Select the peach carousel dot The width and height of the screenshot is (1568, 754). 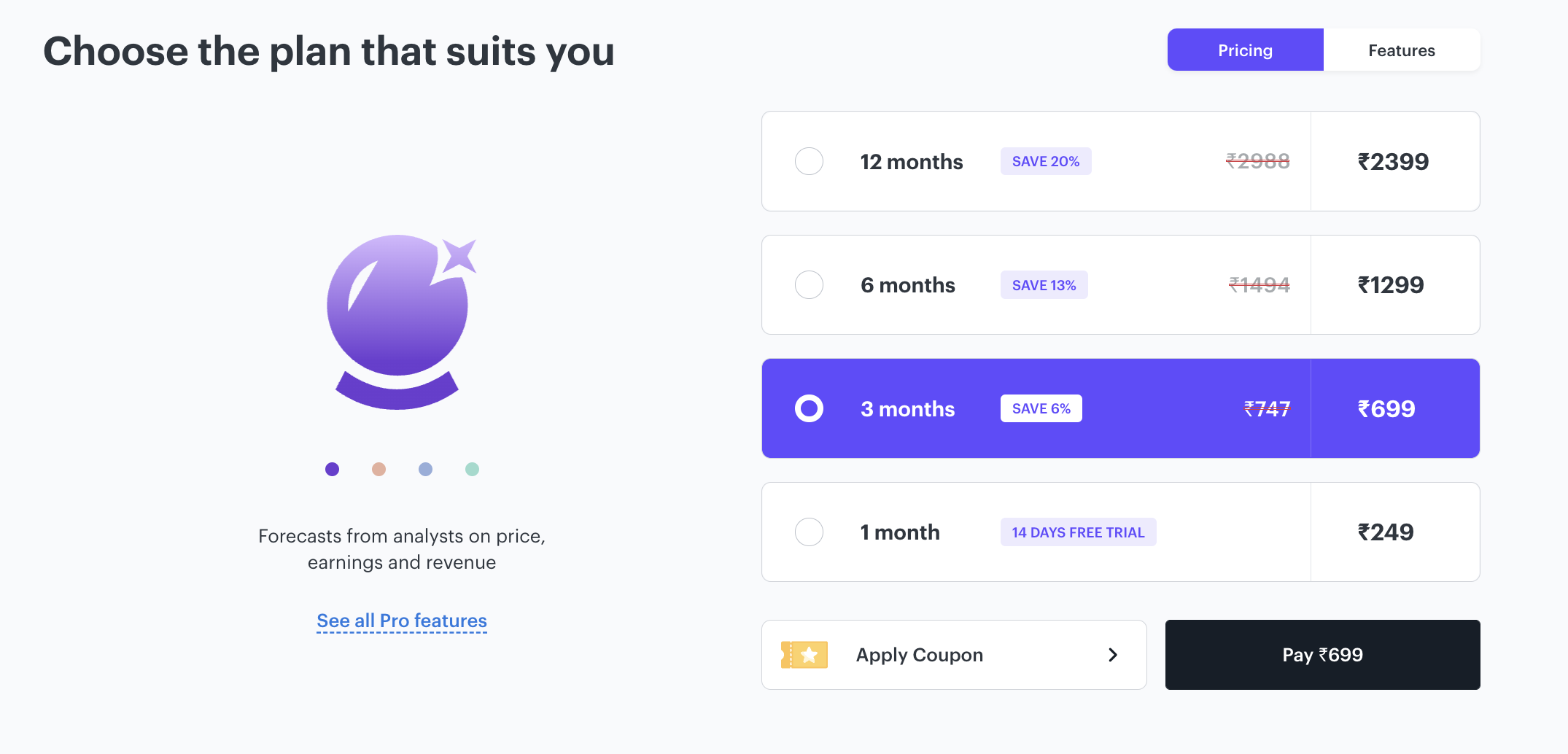click(379, 469)
